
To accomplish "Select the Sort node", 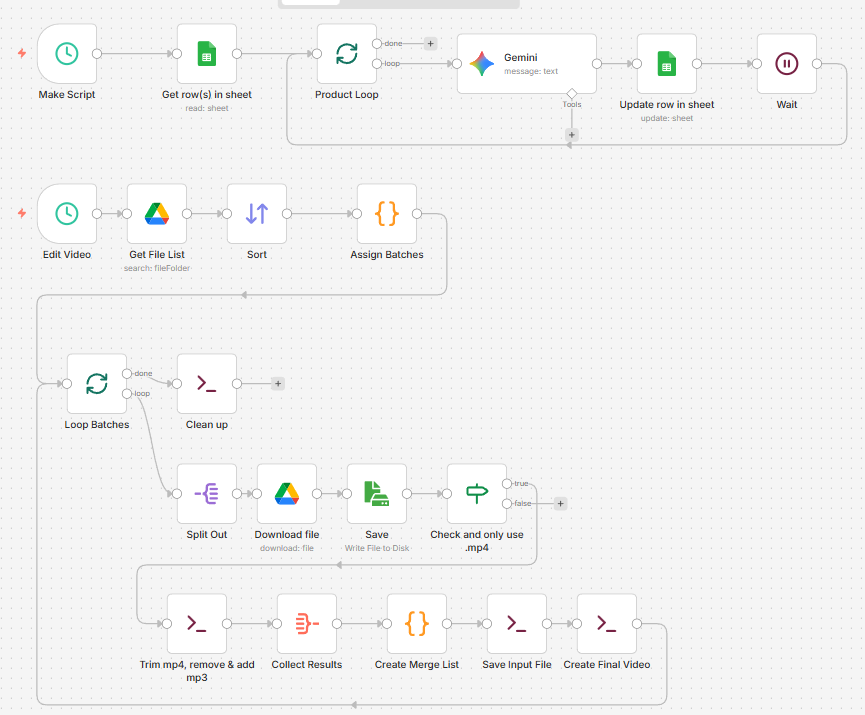I will click(x=257, y=213).
